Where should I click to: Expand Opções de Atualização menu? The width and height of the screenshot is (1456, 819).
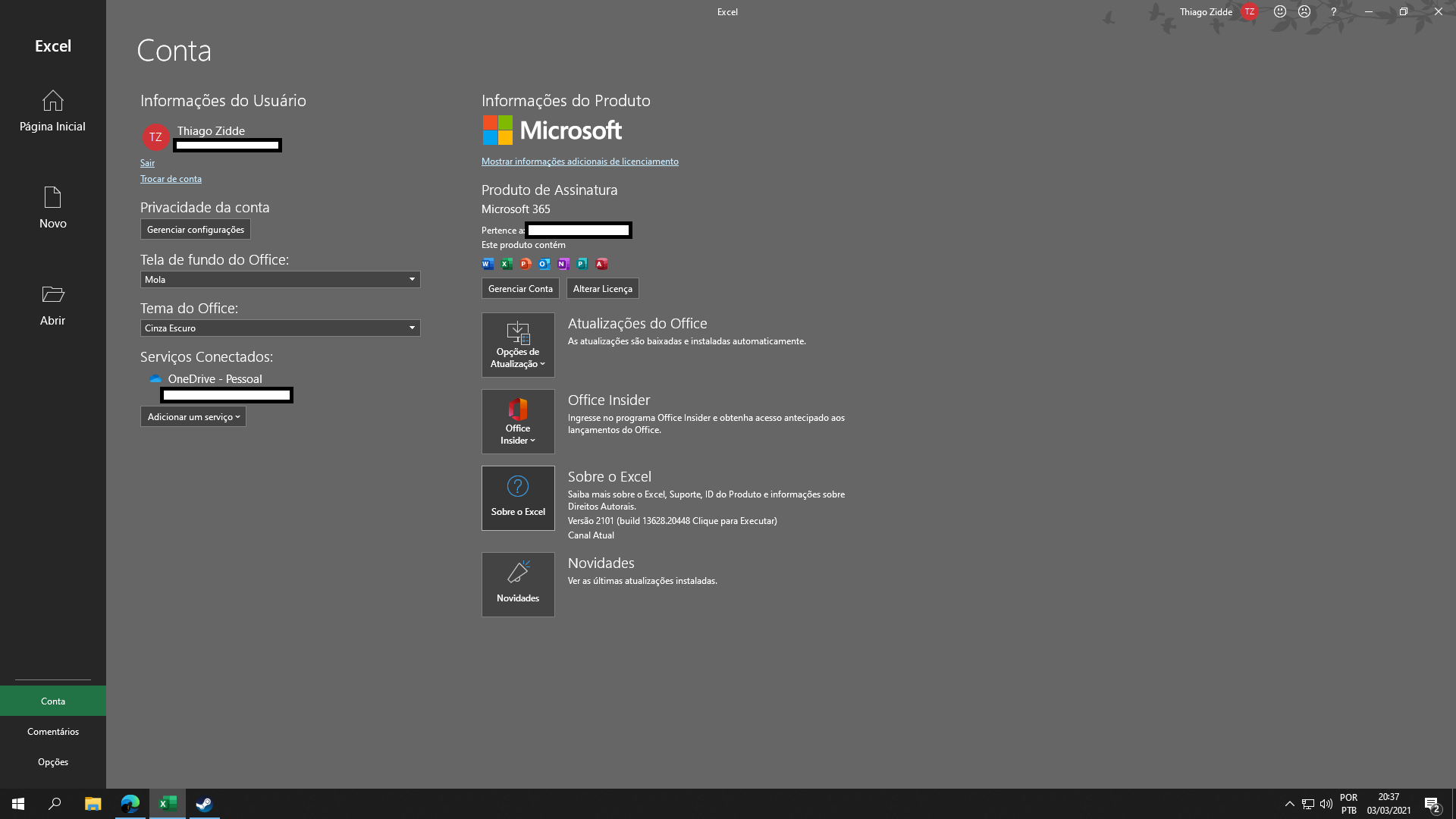(x=518, y=345)
